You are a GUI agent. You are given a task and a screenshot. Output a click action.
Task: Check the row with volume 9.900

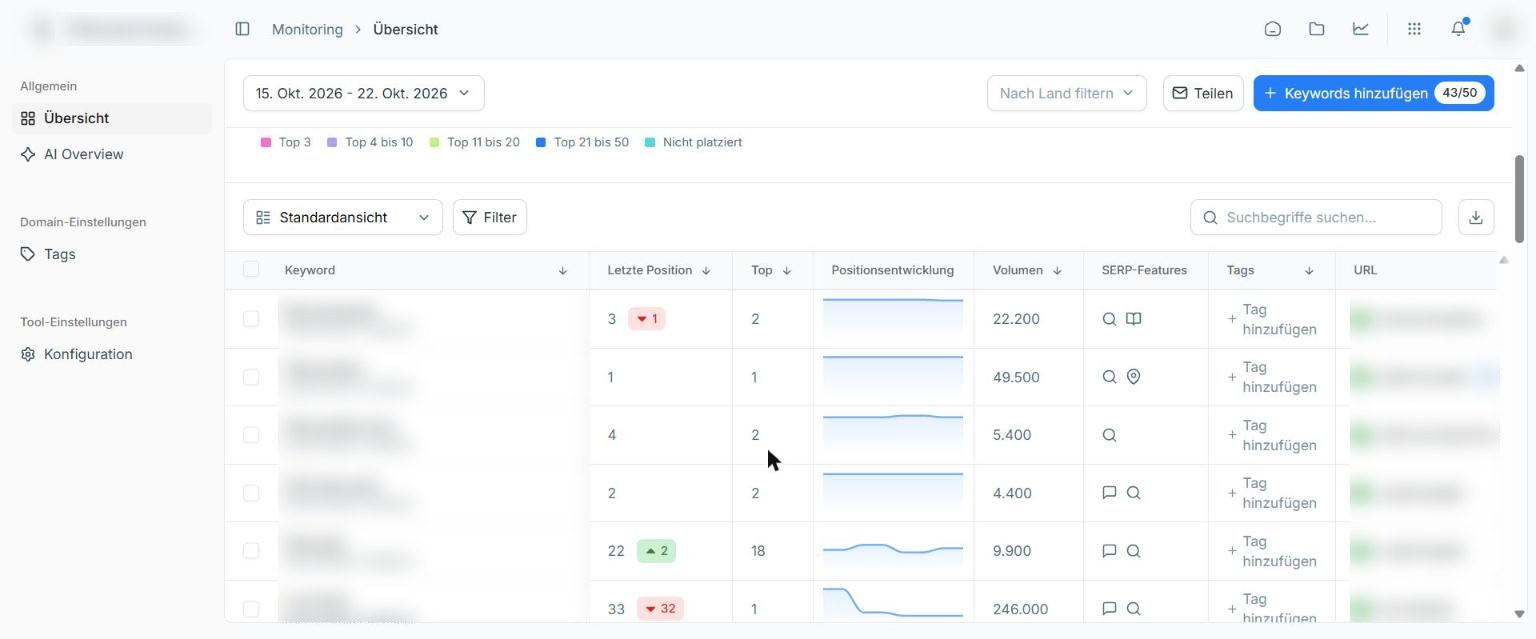(x=251, y=551)
